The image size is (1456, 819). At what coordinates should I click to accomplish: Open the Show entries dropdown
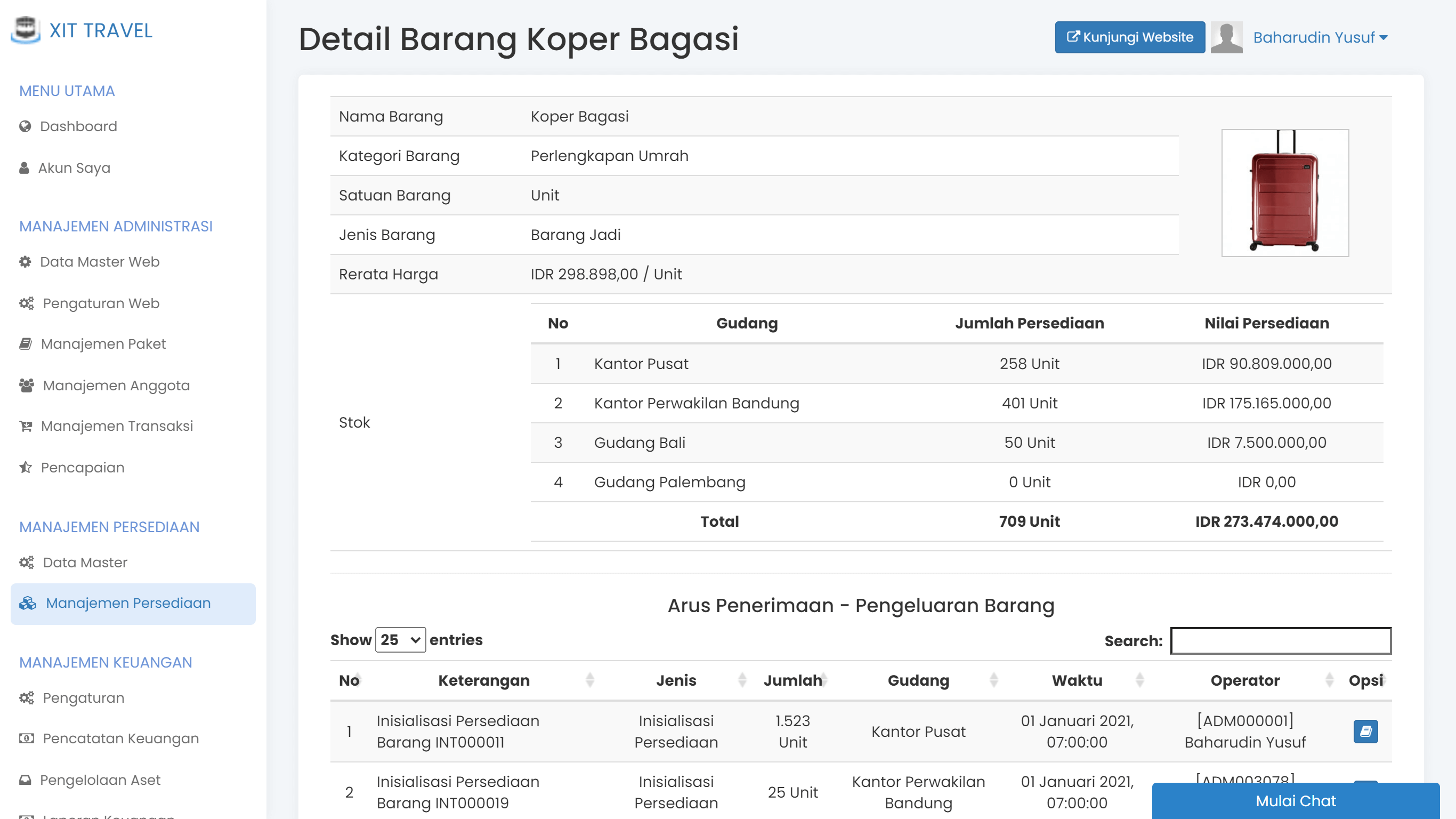click(x=400, y=640)
